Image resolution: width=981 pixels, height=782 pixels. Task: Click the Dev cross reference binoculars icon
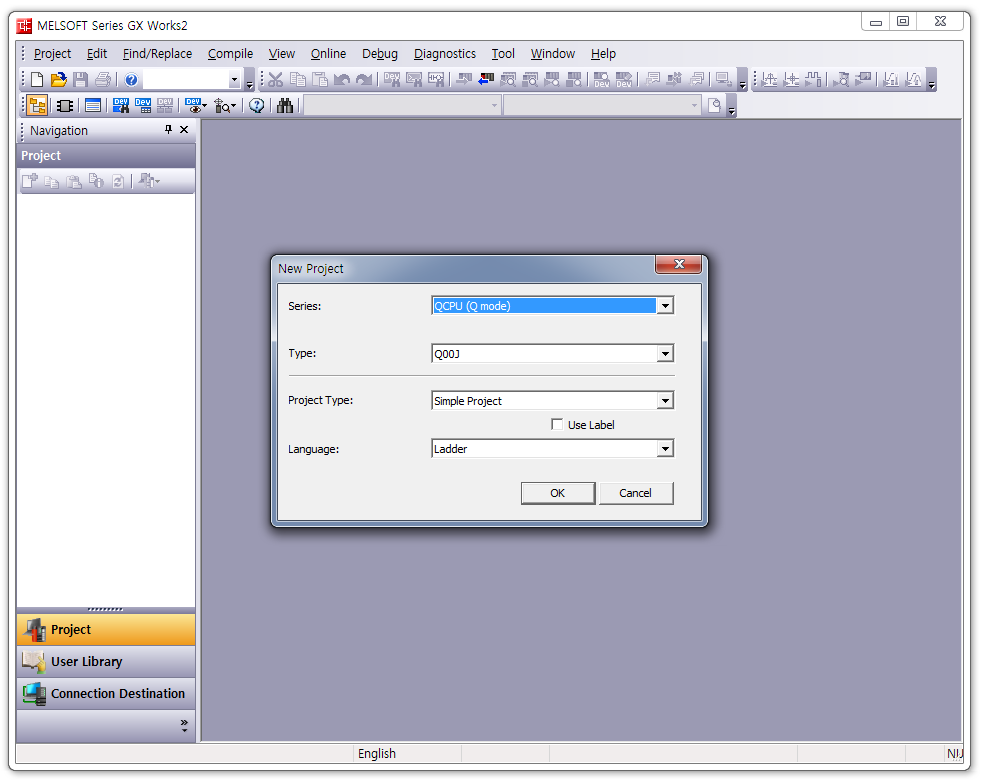[121, 106]
